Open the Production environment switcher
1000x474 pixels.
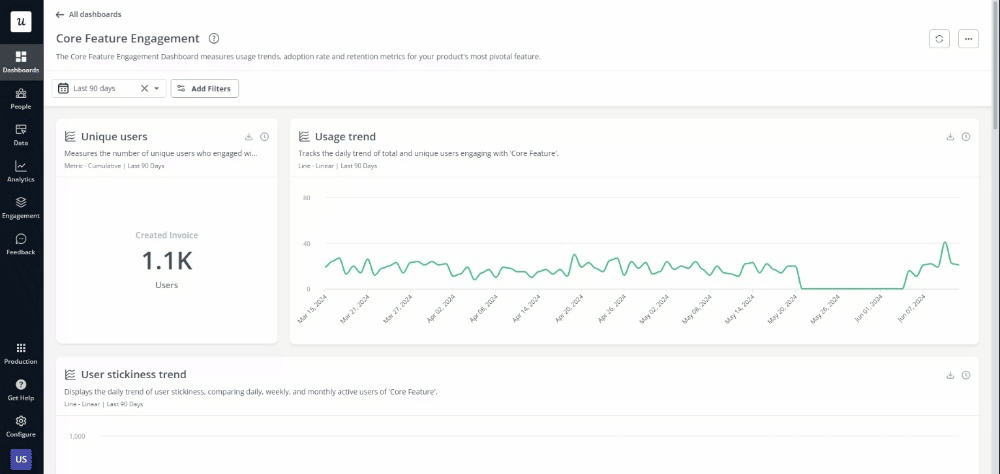tap(21, 353)
